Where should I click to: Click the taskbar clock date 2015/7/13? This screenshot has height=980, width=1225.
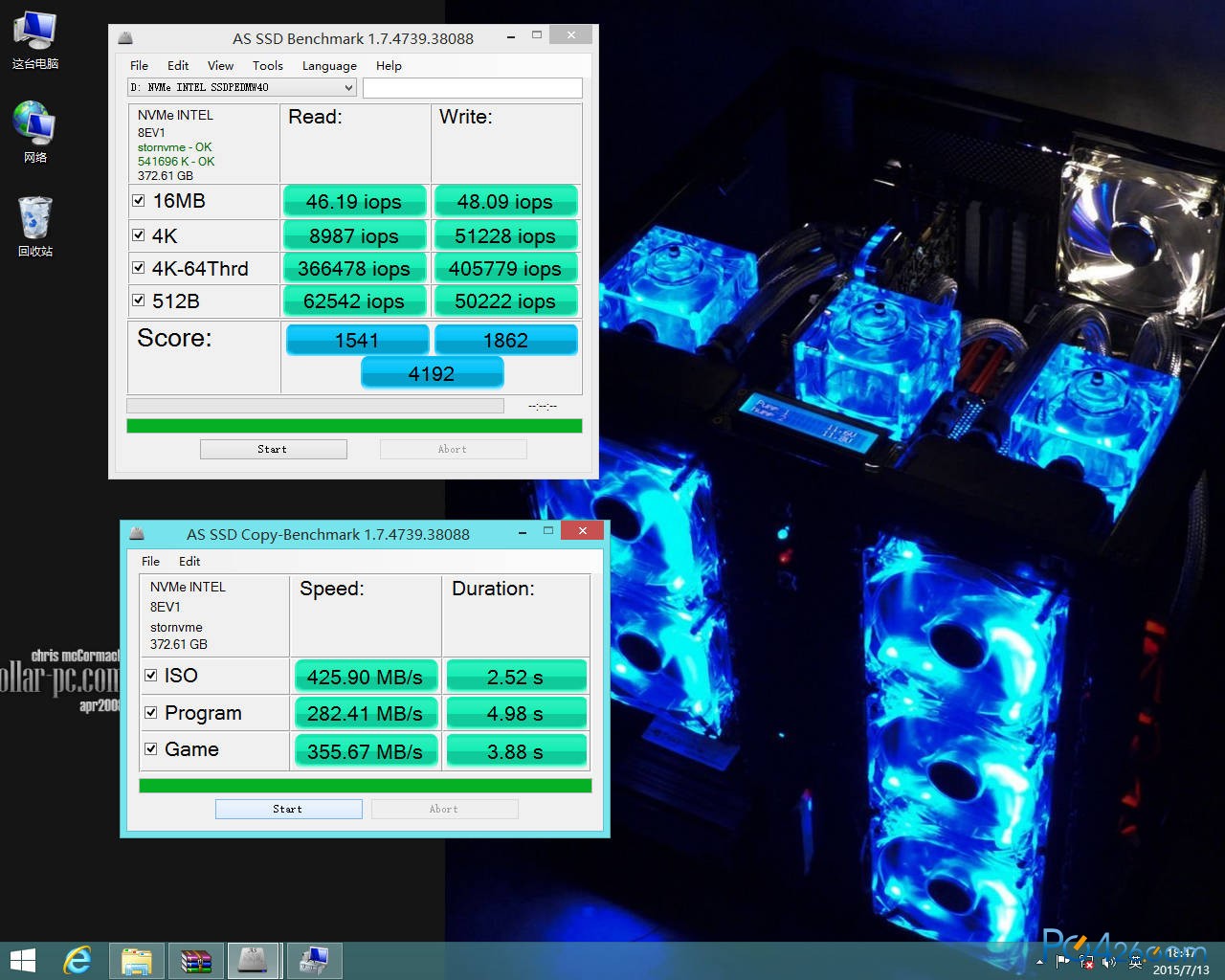[1182, 969]
